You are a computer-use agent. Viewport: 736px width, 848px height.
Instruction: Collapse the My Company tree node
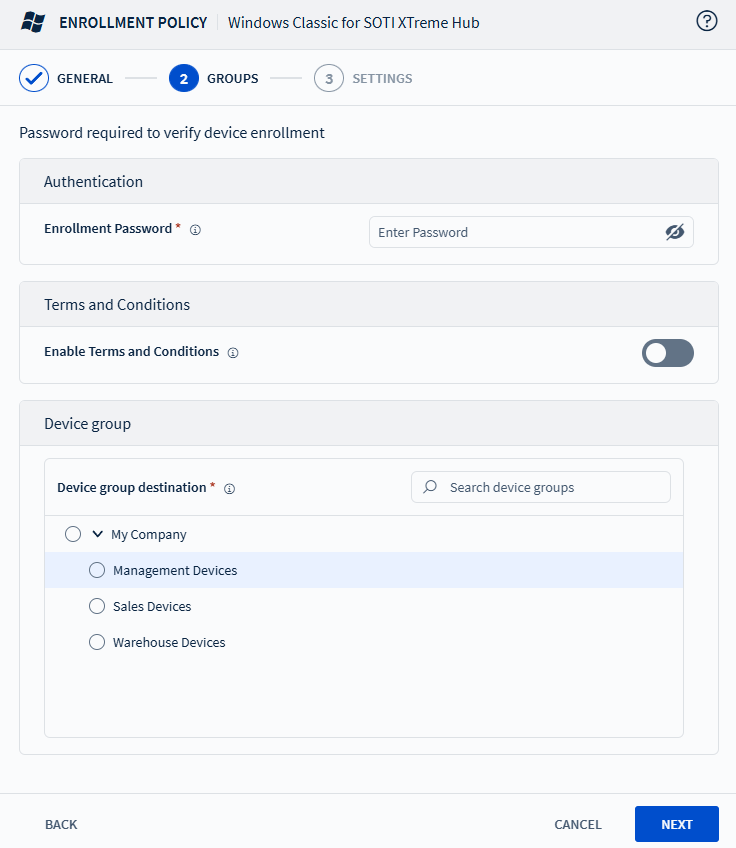[98, 534]
